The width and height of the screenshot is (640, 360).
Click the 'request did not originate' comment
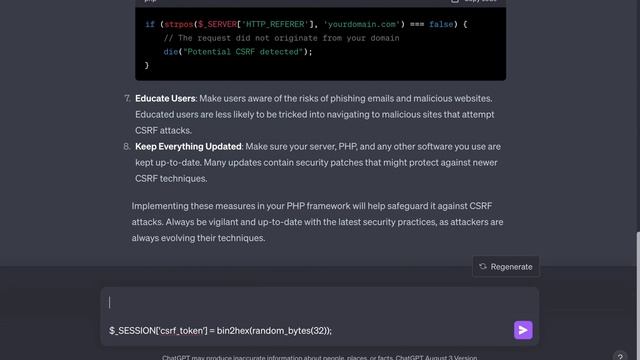pos(281,38)
